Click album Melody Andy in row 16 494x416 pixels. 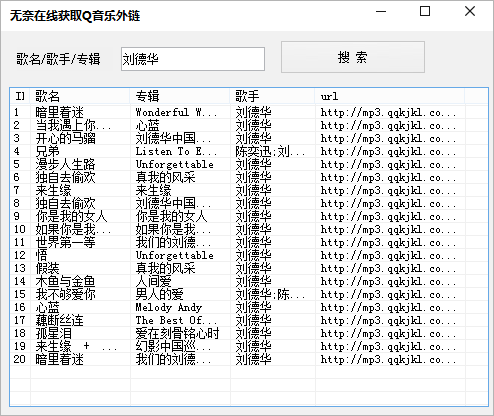click(x=169, y=307)
